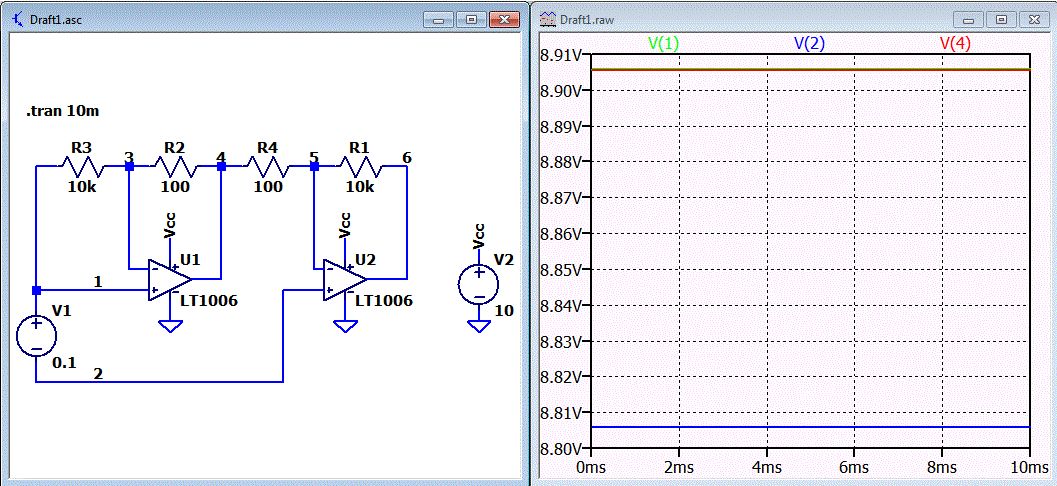
Task: Click the time axis at 4ms label
Action: 766,468
